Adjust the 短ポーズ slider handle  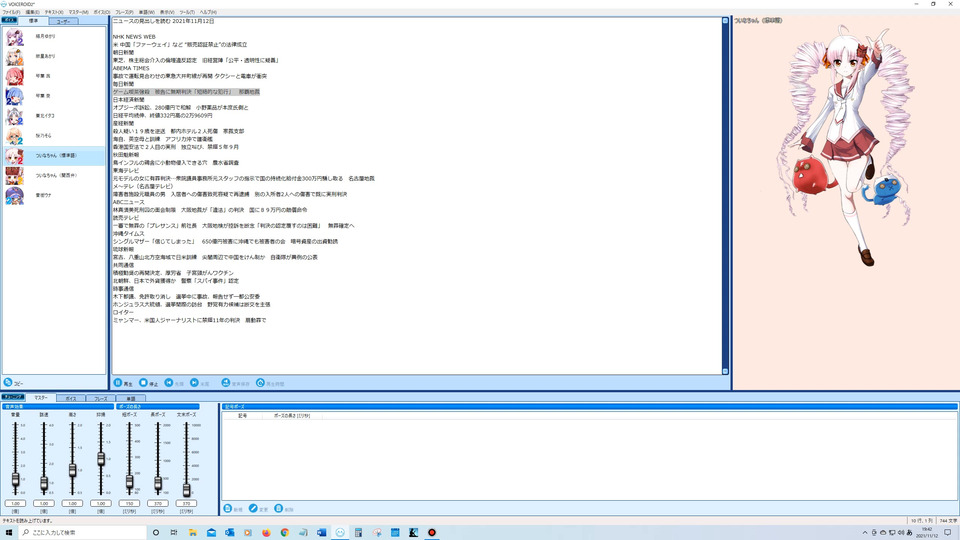click(x=129, y=482)
